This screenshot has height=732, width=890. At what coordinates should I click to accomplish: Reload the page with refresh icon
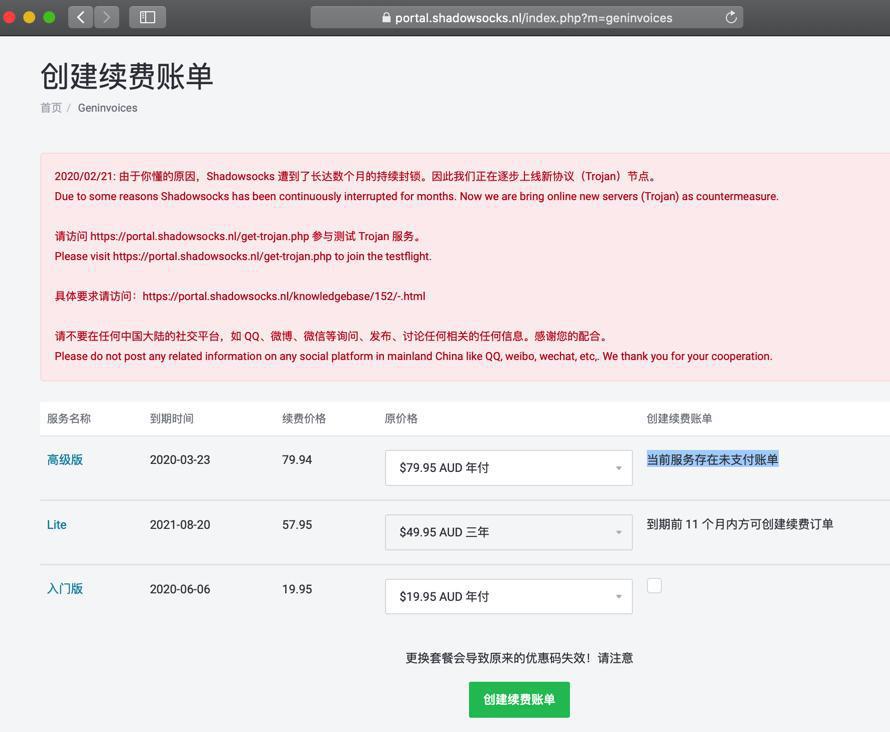coord(731,18)
